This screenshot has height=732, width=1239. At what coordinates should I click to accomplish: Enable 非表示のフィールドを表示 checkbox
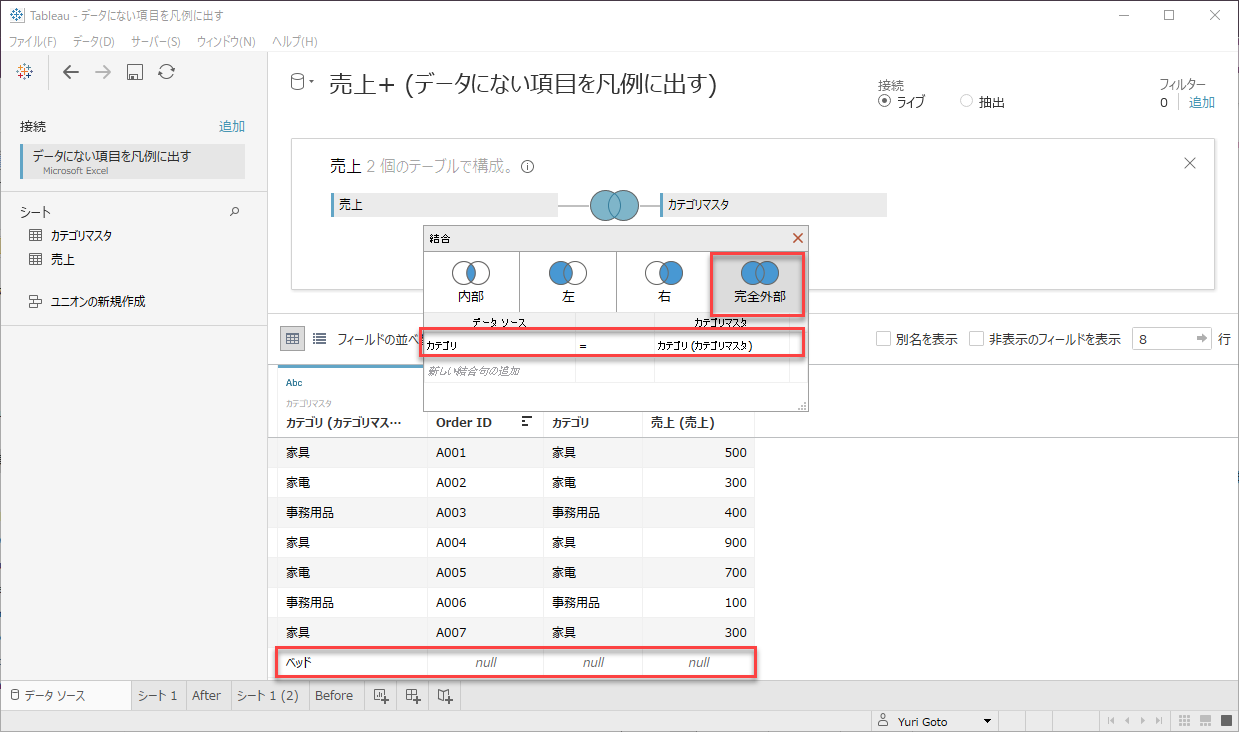[976, 339]
